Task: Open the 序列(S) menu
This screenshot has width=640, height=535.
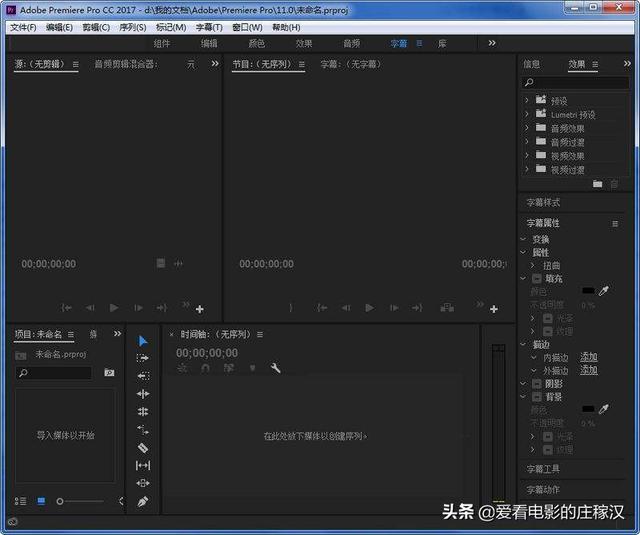Action: 133,27
